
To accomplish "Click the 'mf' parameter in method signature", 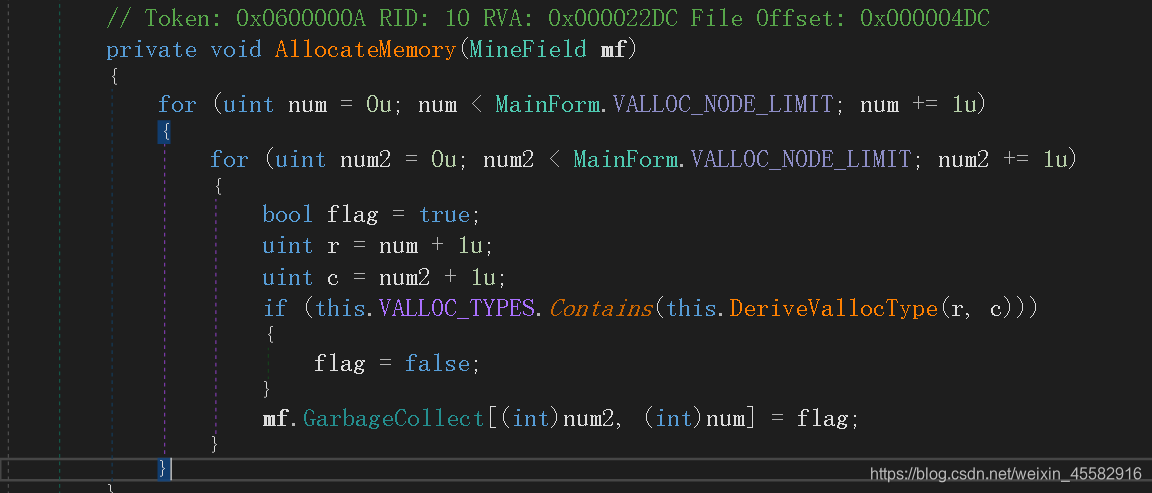I will click(613, 50).
